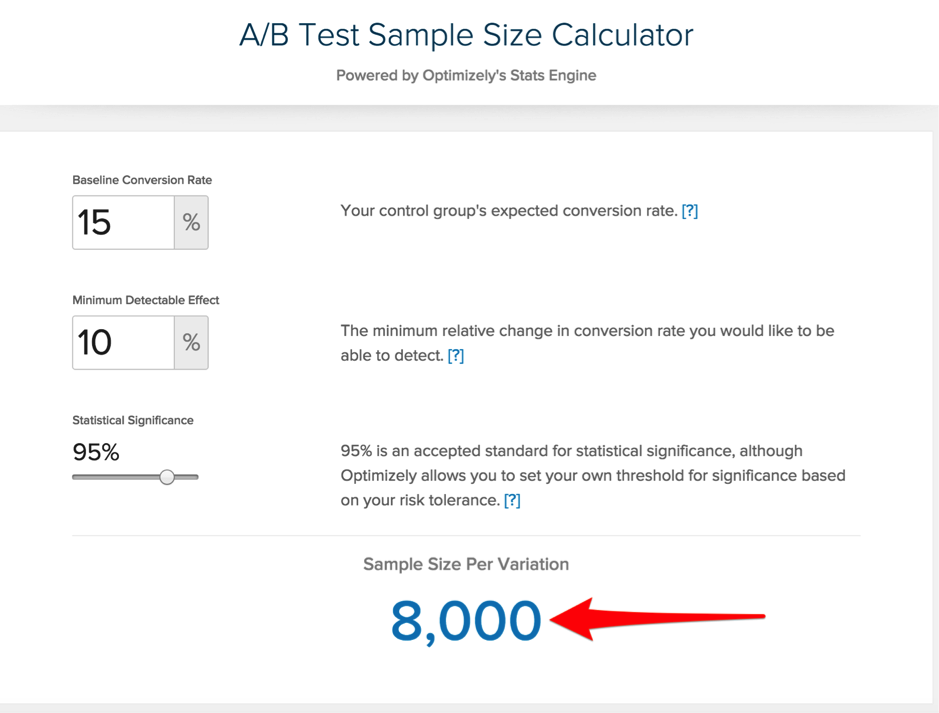The height and width of the screenshot is (713, 939).
Task: Click the red arrow pointing at result
Action: (657, 618)
